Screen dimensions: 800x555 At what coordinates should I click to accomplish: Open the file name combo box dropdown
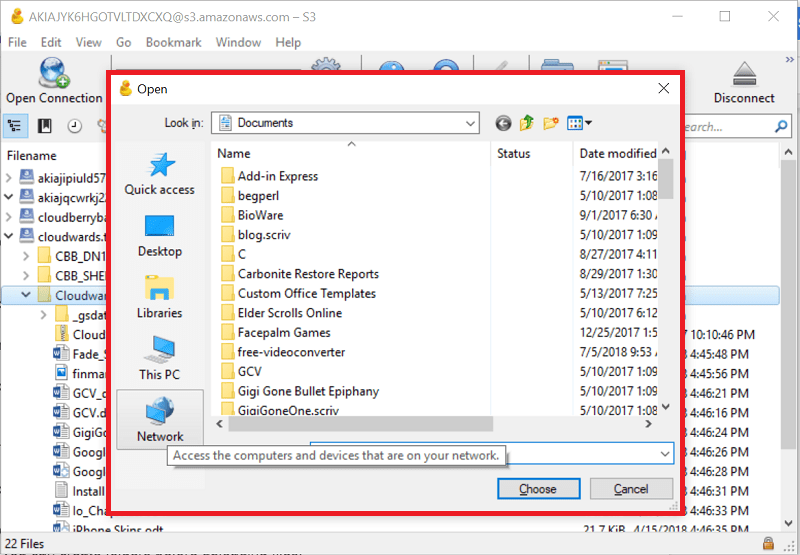[x=664, y=453]
